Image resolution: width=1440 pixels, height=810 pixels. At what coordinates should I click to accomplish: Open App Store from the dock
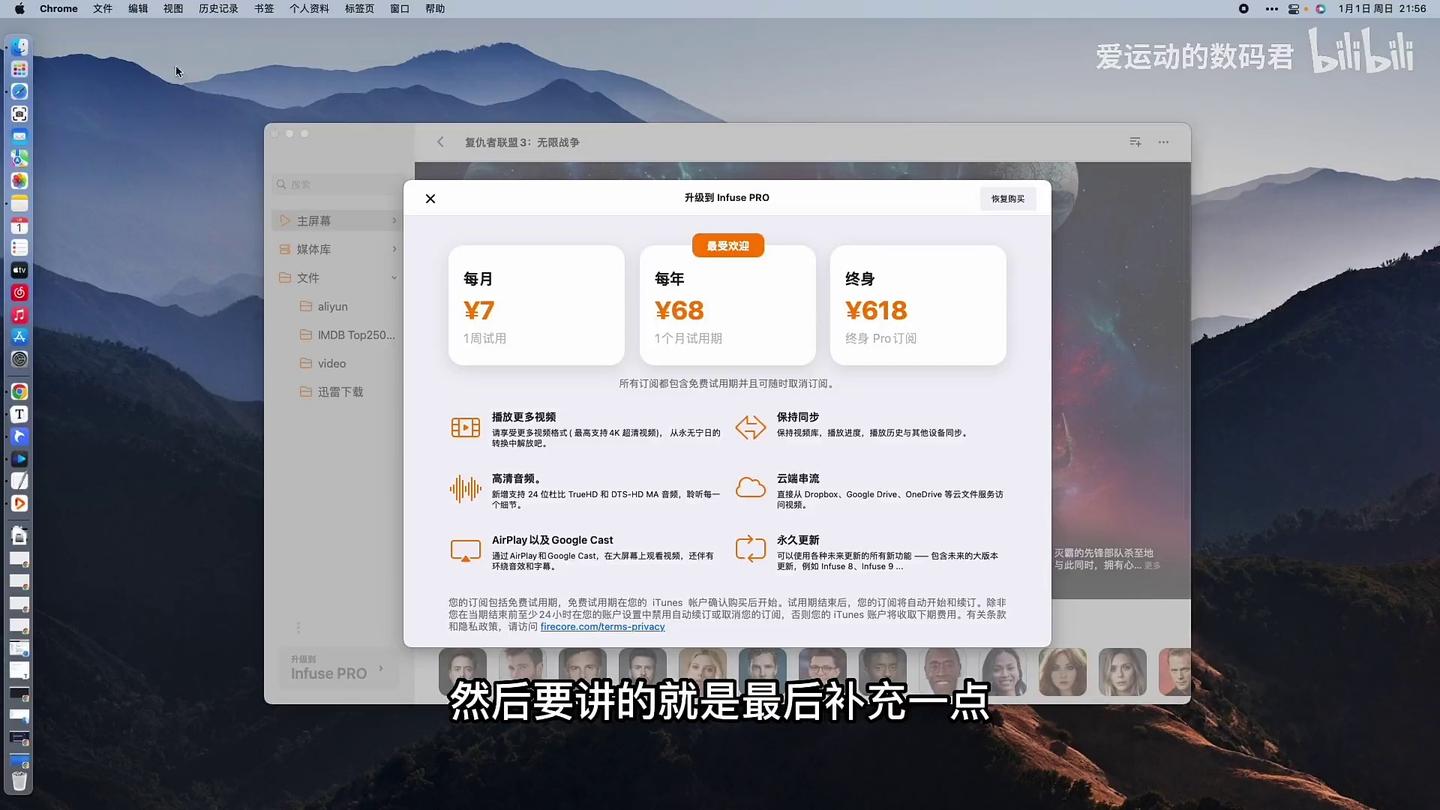click(19, 337)
